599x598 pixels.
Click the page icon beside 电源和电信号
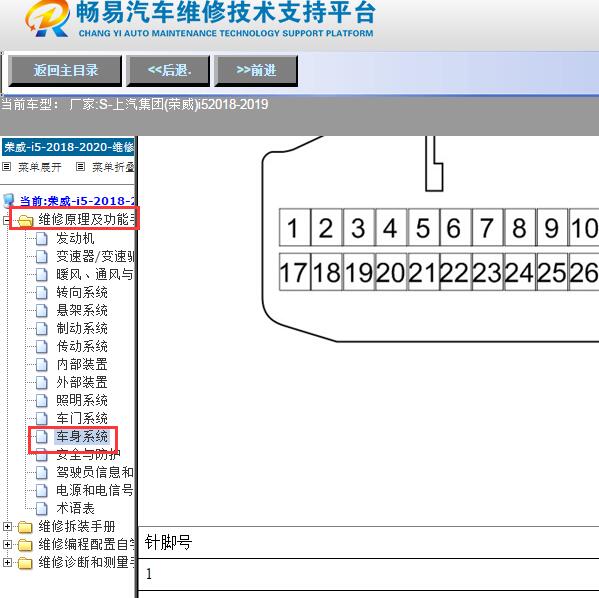point(42,491)
